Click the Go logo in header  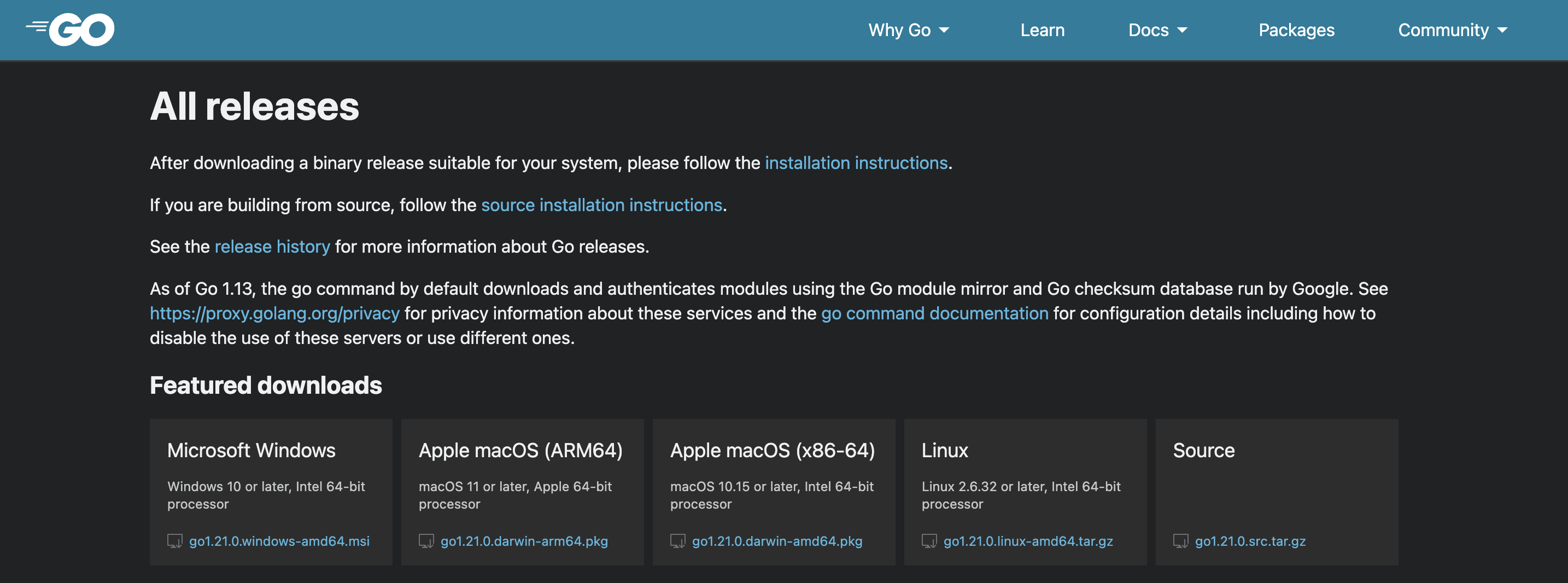[x=70, y=29]
